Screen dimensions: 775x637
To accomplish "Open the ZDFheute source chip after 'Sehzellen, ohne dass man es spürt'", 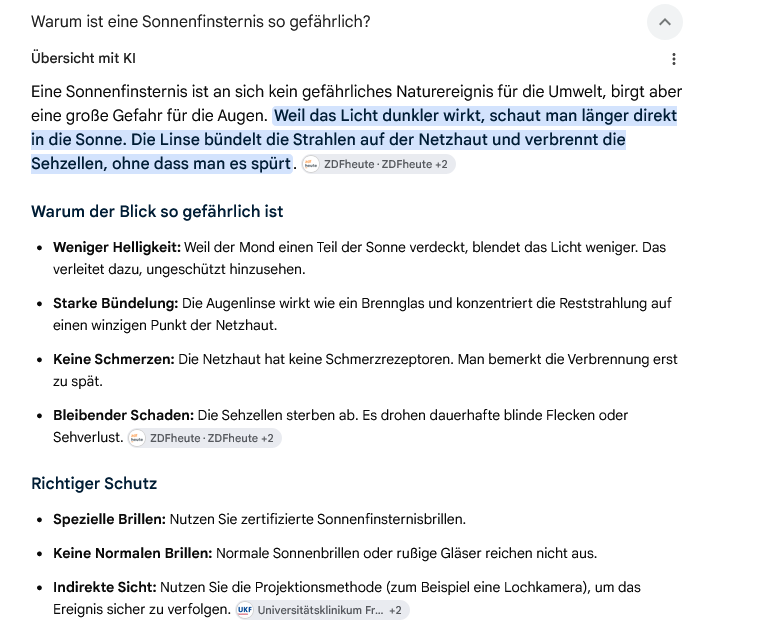I will click(378, 164).
